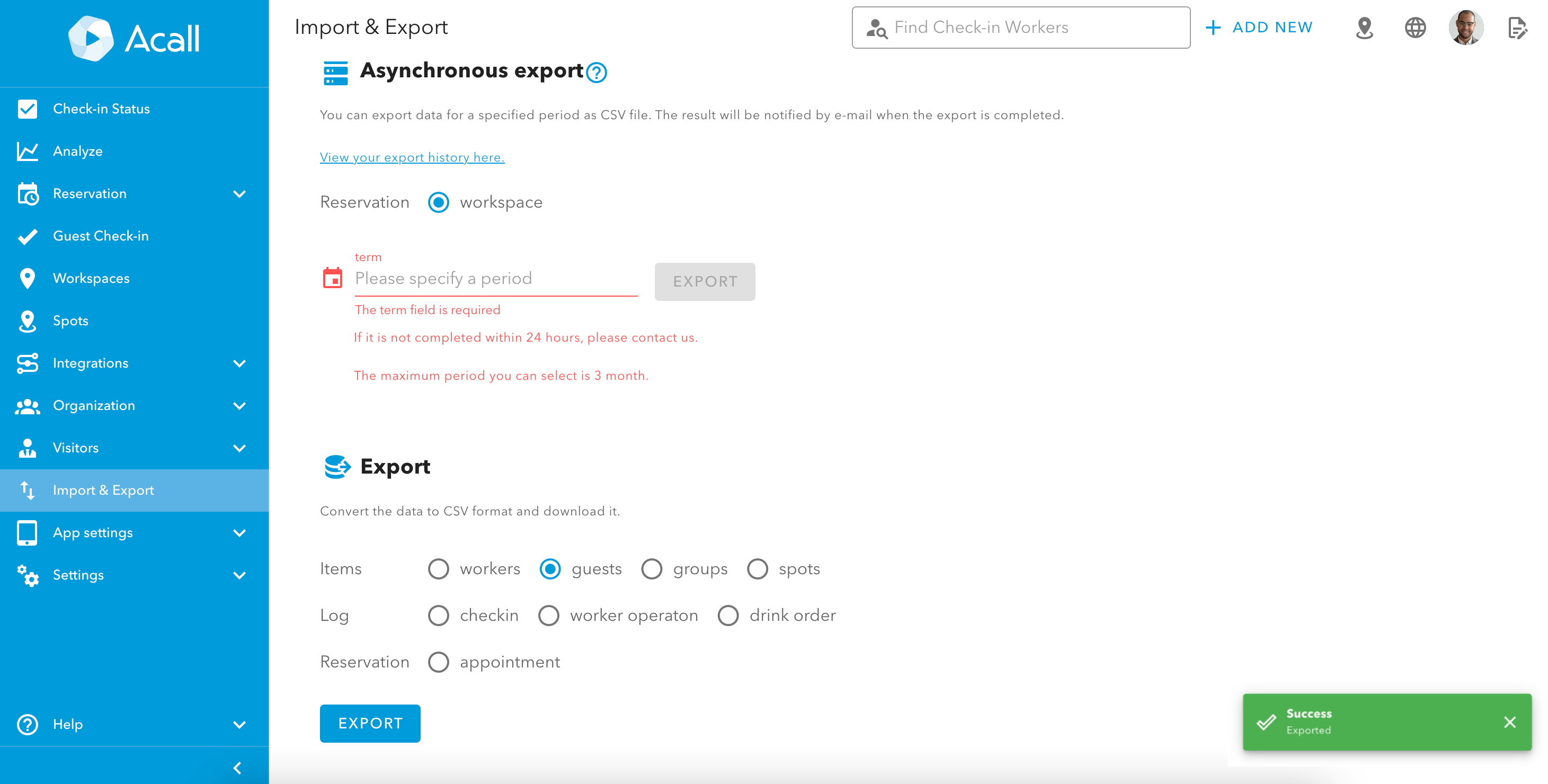This screenshot has width=1548, height=784.
Task: Open Workspaces from the sidebar
Action: tap(91, 278)
